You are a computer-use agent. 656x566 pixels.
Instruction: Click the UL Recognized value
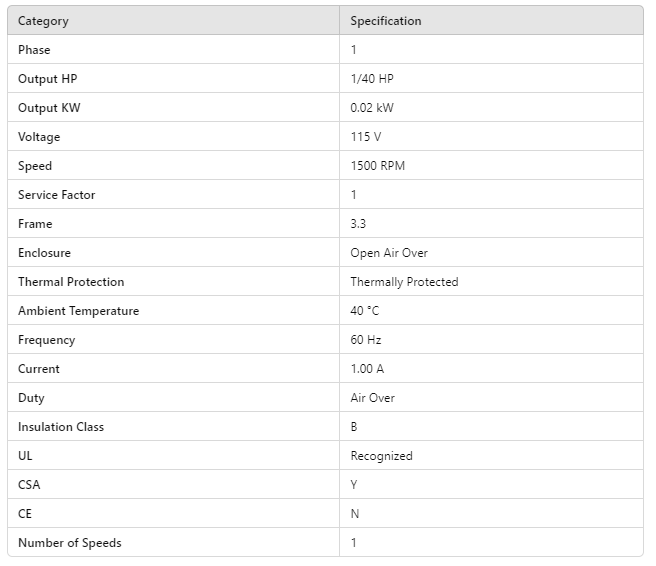point(381,456)
